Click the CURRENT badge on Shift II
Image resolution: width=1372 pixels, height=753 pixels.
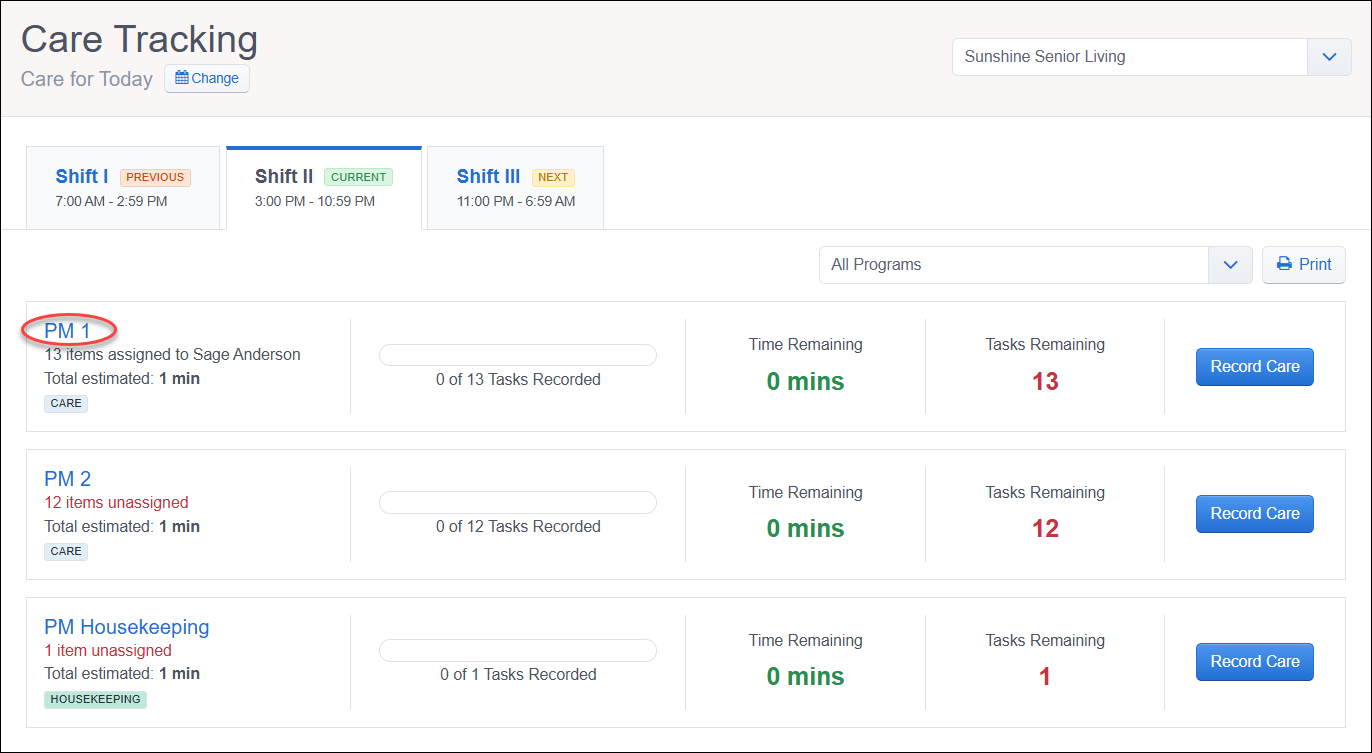tap(358, 177)
